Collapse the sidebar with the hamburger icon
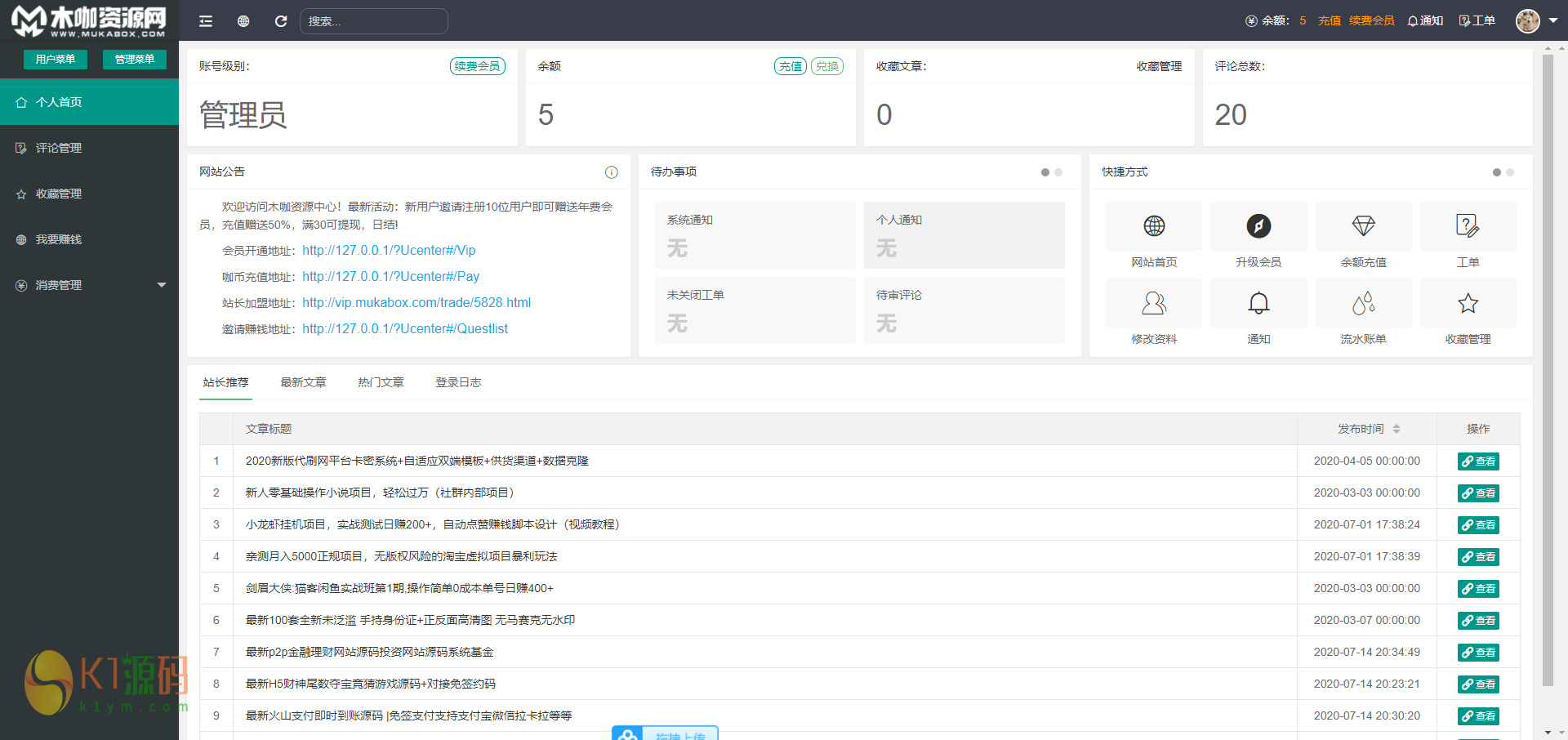Viewport: 1568px width, 740px height. pos(206,21)
